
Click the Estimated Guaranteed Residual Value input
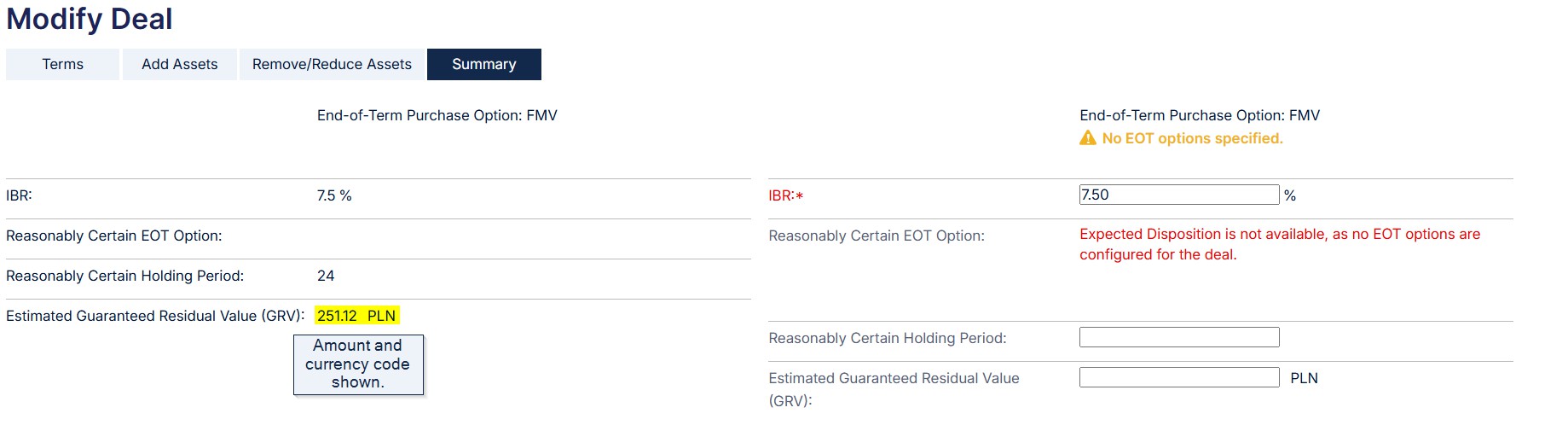coord(1179,377)
